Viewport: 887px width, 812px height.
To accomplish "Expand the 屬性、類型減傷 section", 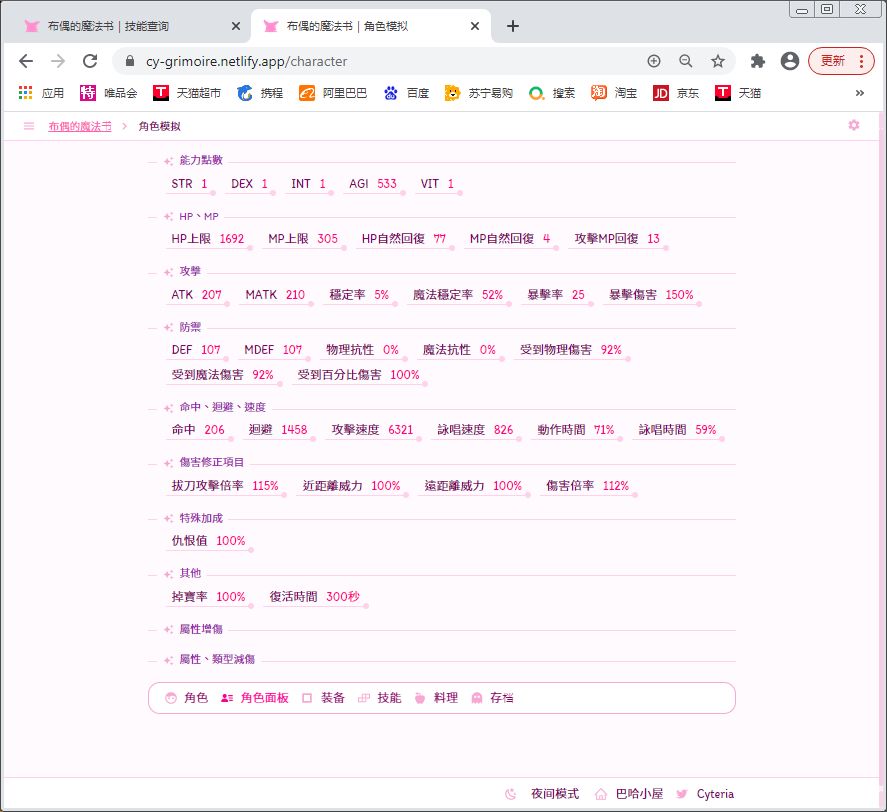I will 217,659.
